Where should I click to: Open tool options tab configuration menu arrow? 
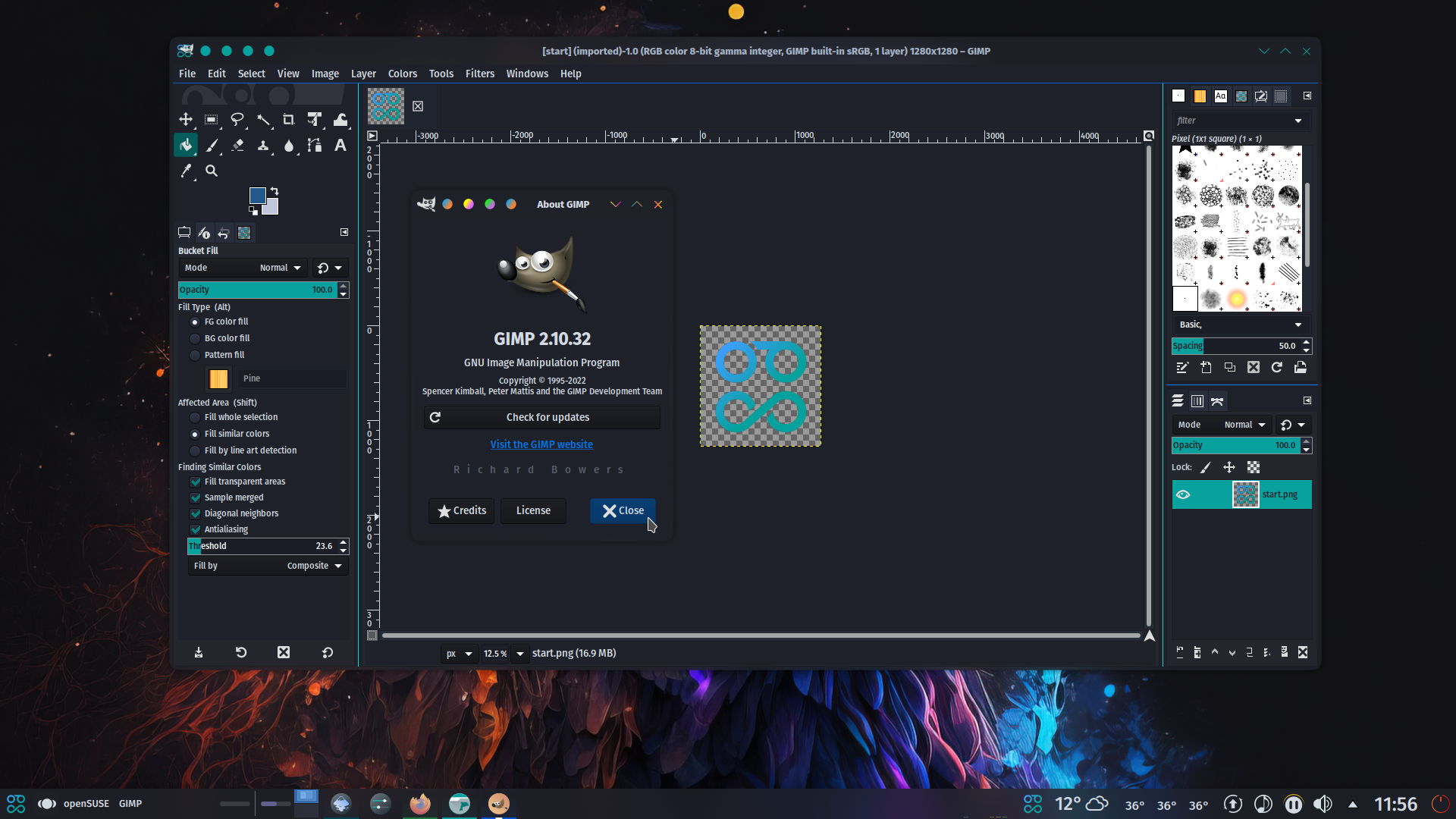(x=344, y=233)
